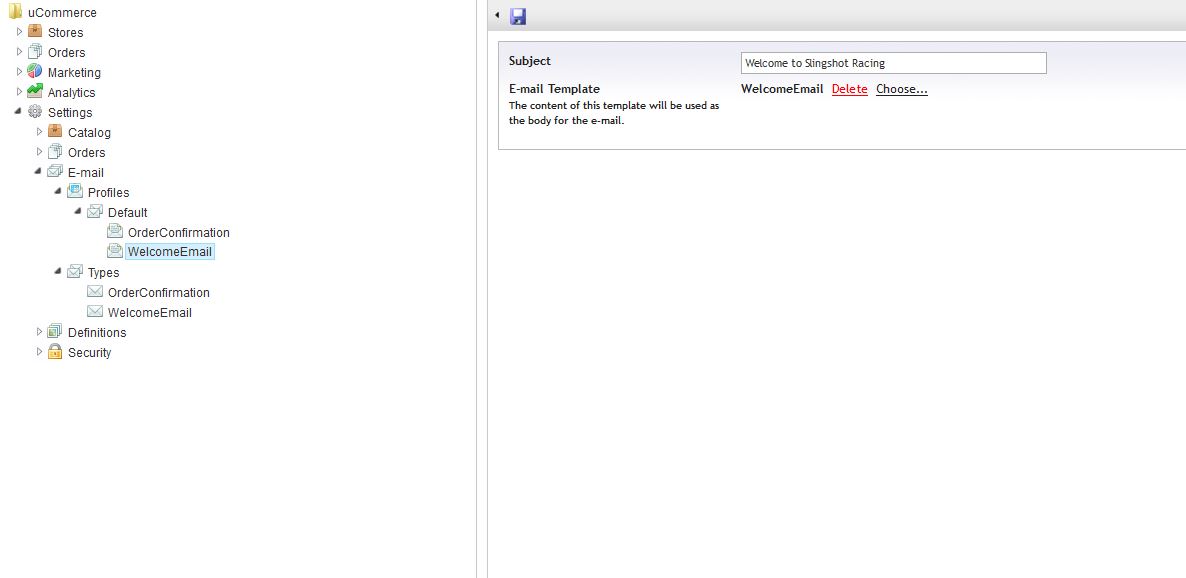Click the Default profile envelope icon
The width and height of the screenshot is (1186, 578).
coord(95,211)
